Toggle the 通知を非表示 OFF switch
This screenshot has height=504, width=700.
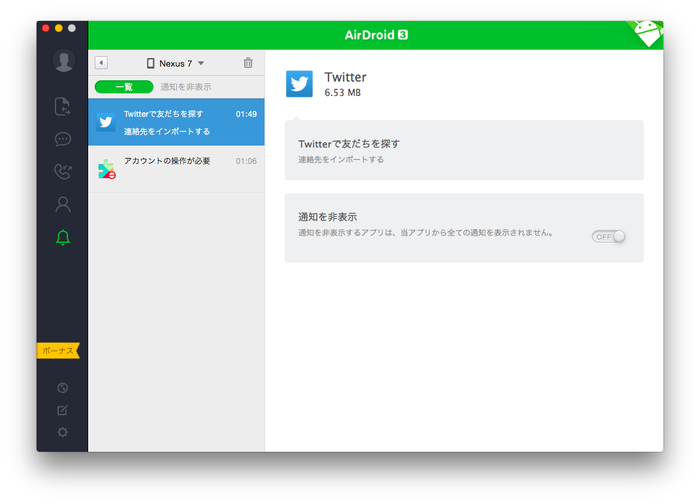[608, 237]
